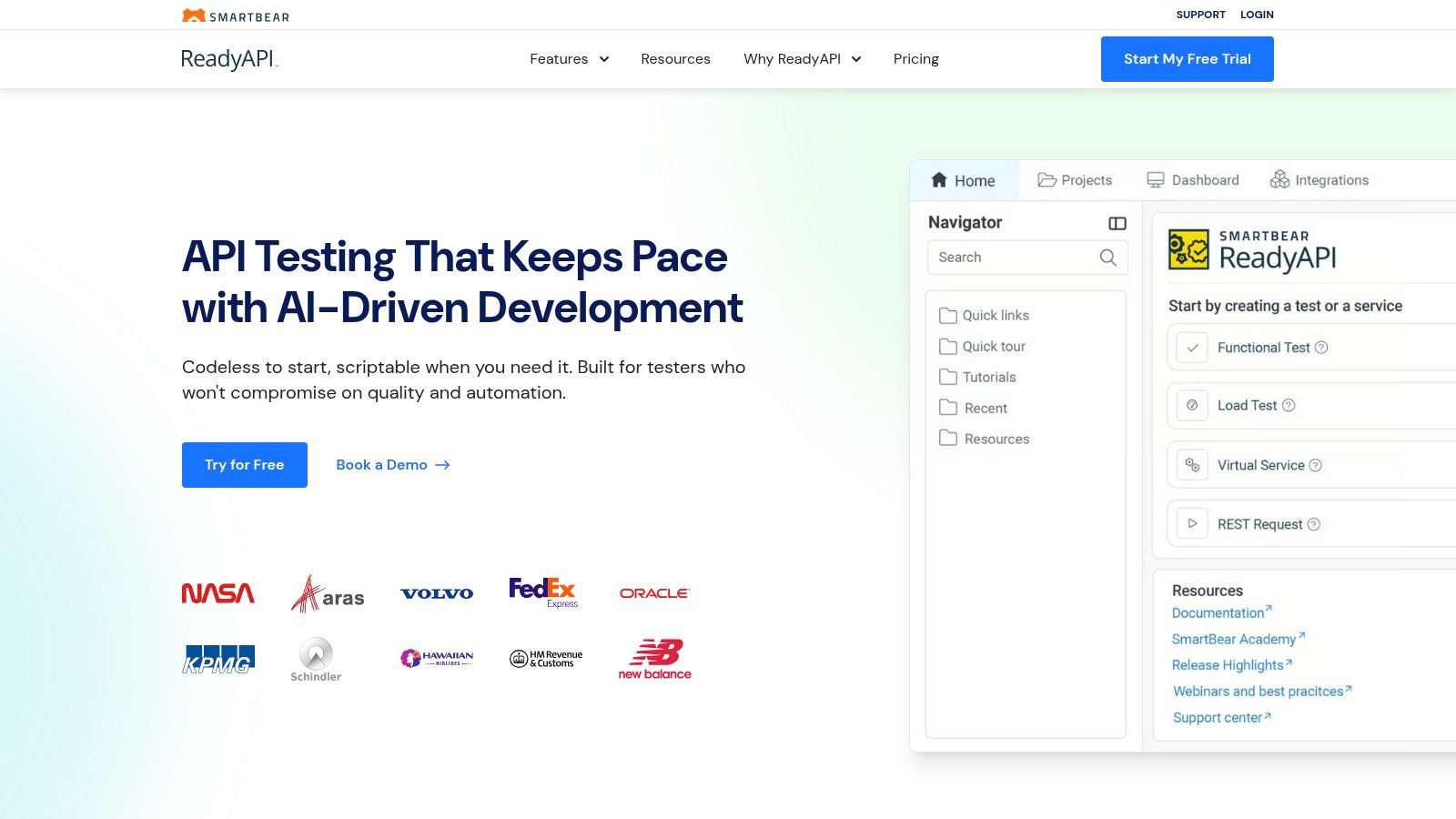Screen dimensions: 1456x819
Task: Select the REST Request label
Action: 1259,524
